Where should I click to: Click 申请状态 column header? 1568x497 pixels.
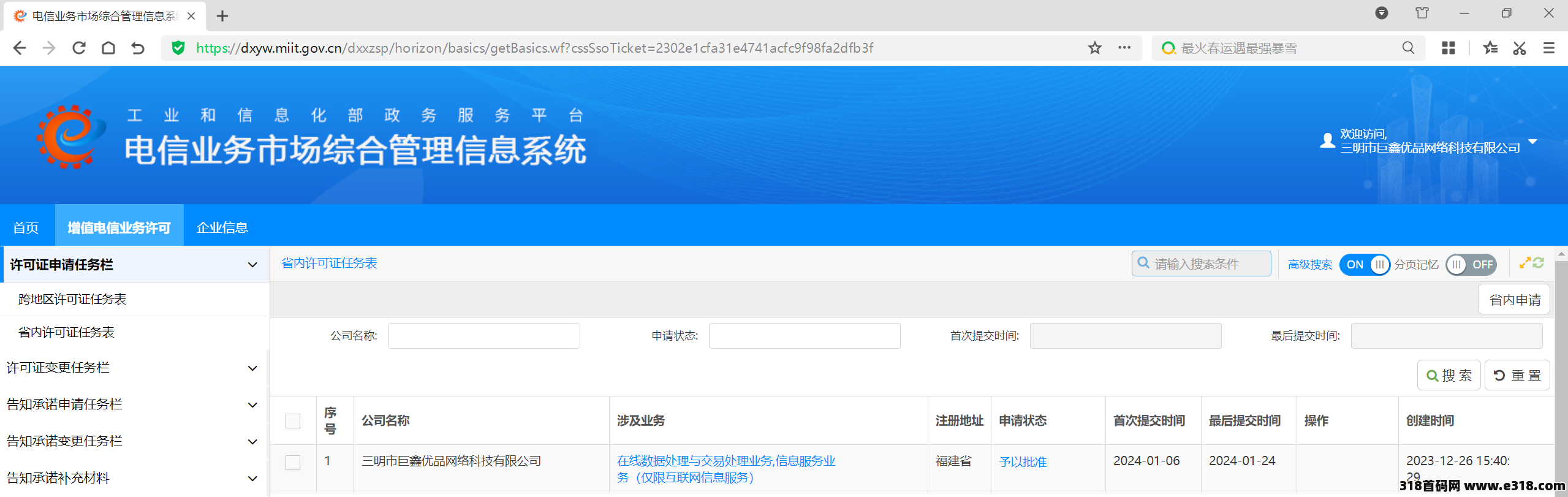(x=1023, y=420)
